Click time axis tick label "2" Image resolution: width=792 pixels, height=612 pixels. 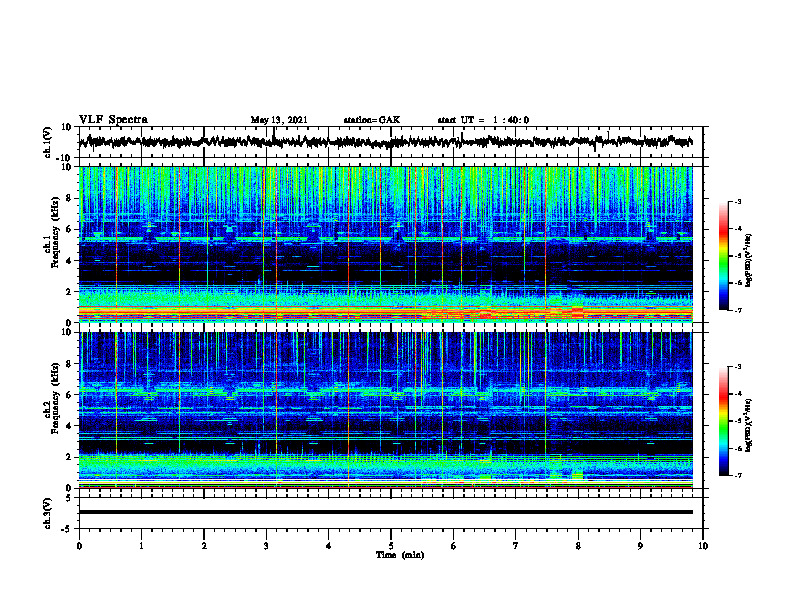click(x=204, y=546)
